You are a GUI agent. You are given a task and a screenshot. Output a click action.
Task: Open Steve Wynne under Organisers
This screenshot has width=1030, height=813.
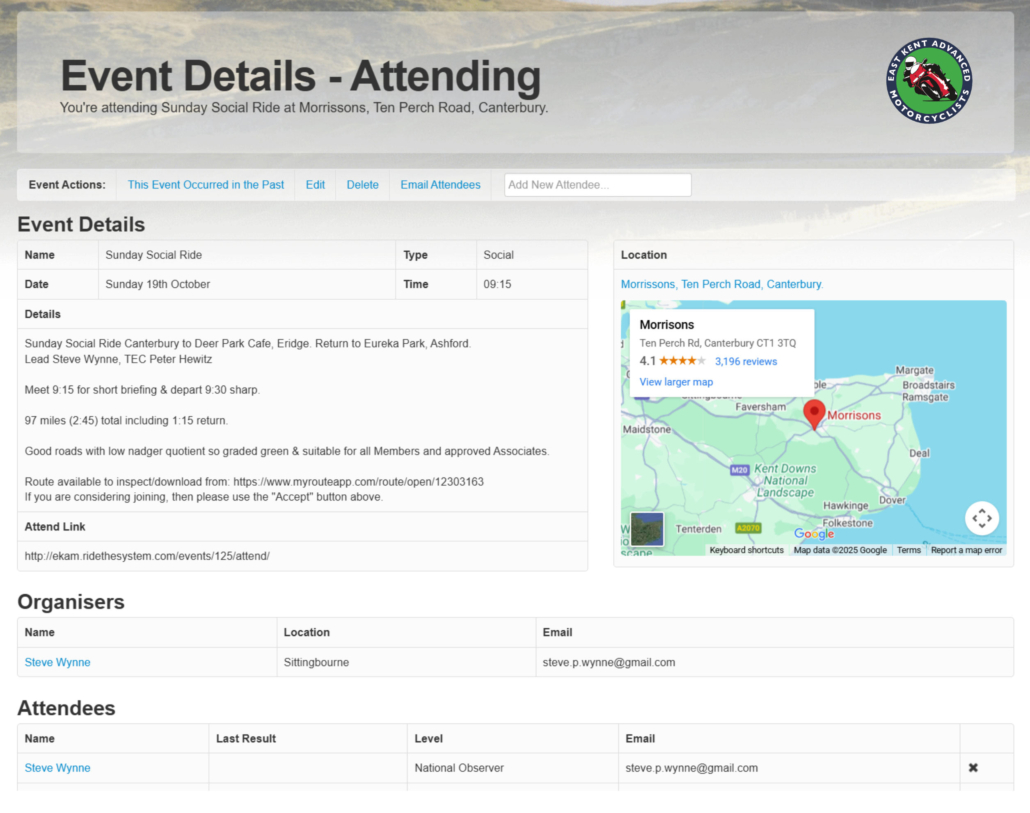[57, 662]
